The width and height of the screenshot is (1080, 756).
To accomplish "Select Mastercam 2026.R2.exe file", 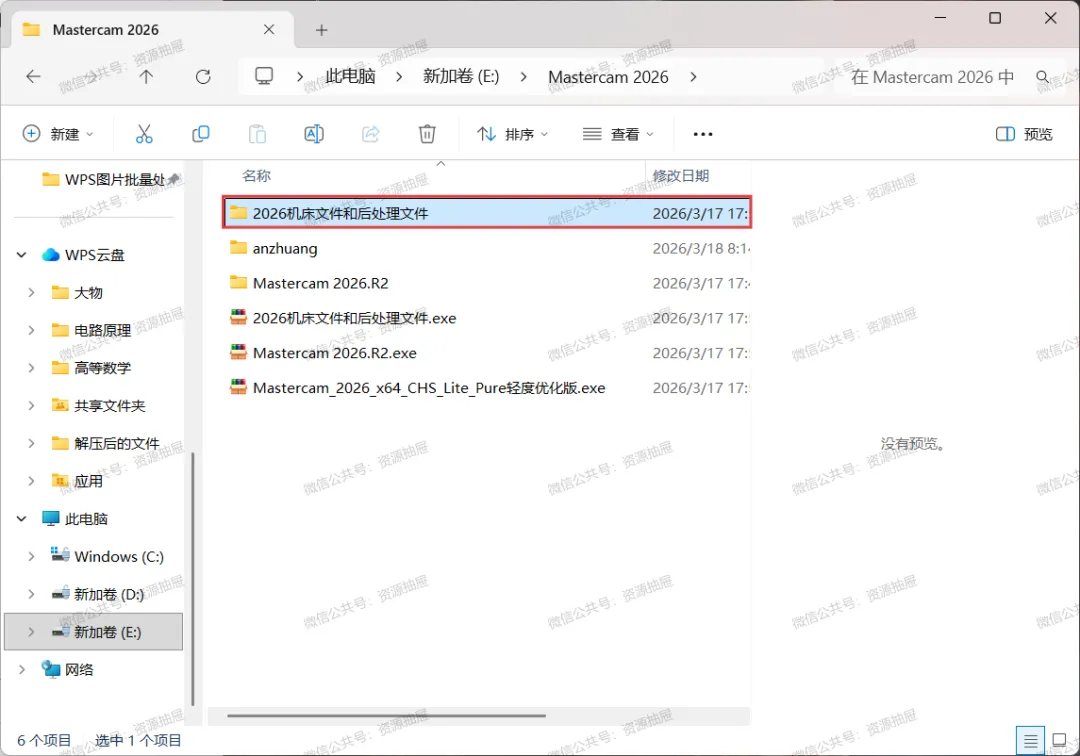I will (x=487, y=353).
